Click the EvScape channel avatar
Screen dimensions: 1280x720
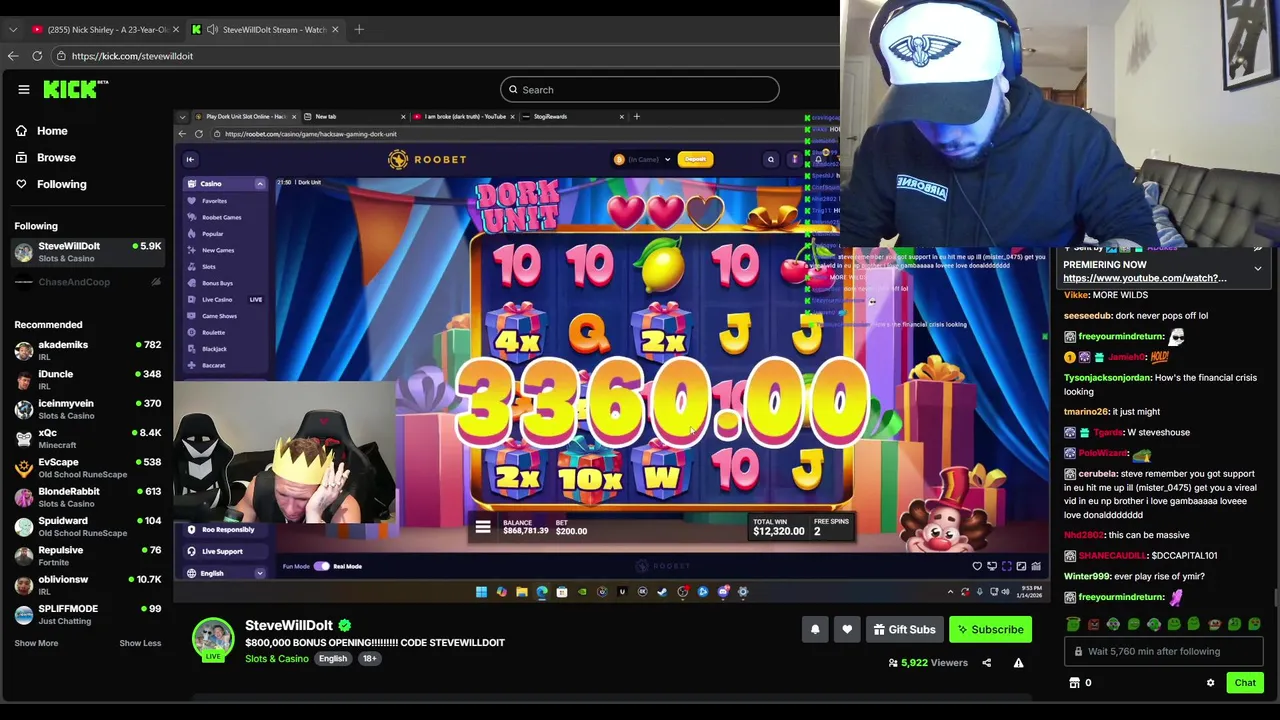point(24,468)
